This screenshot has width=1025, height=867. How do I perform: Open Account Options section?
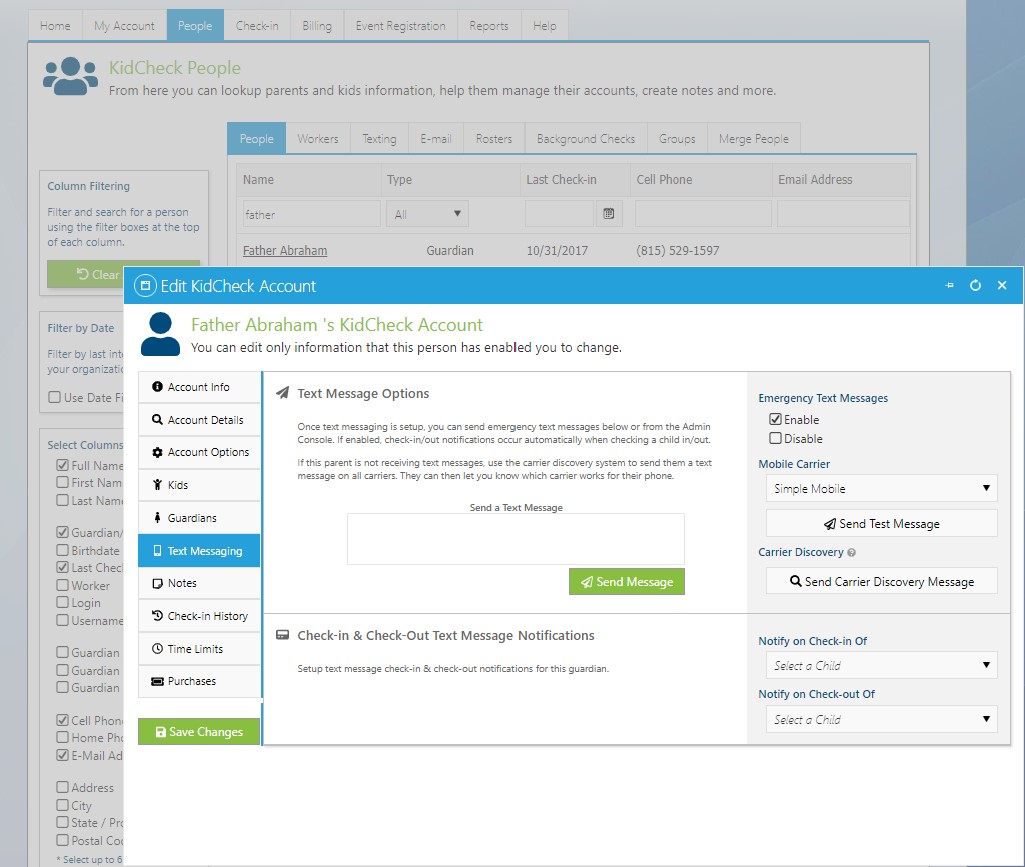coord(199,452)
